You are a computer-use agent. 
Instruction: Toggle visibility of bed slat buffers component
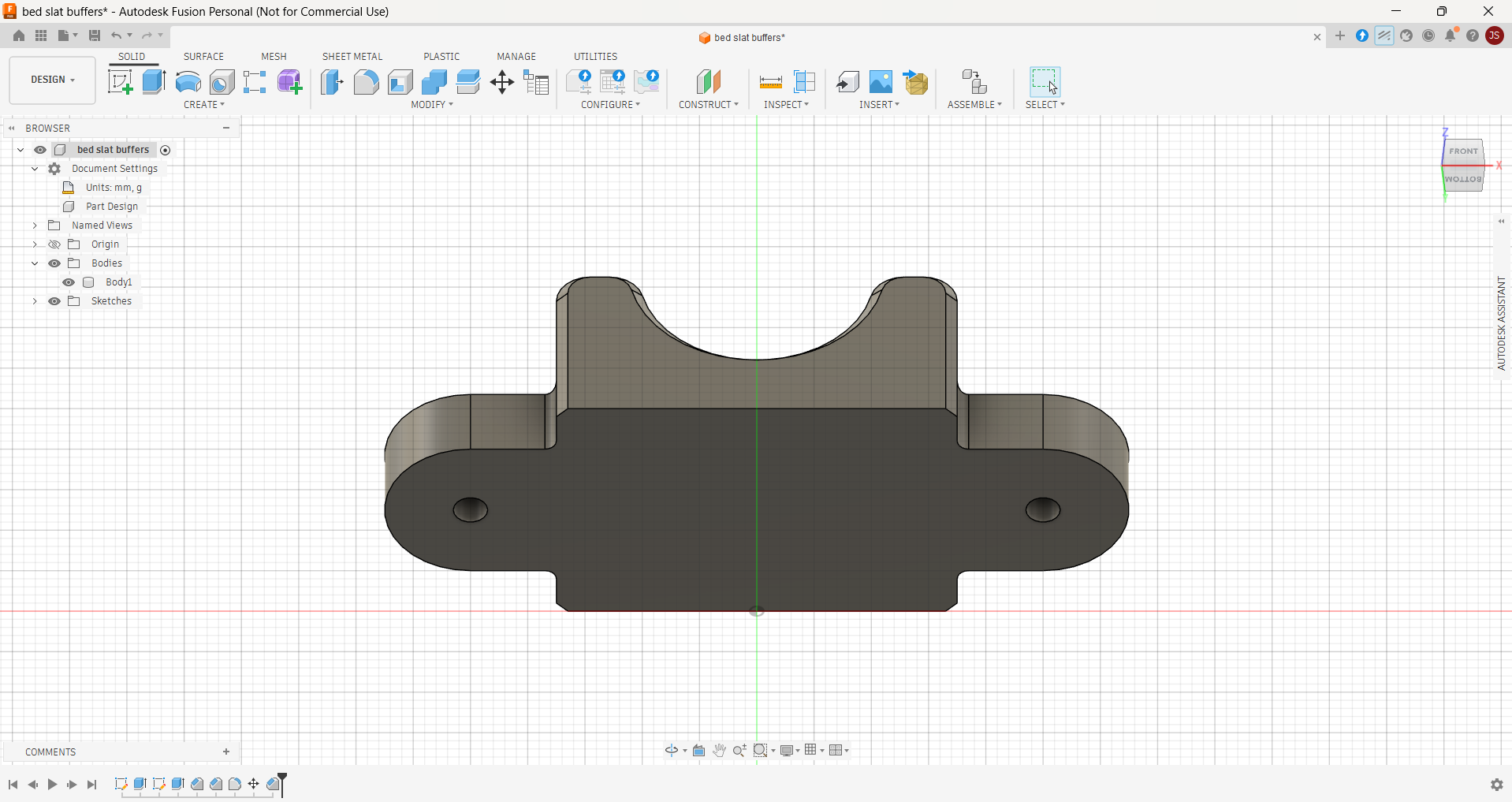[39, 150]
